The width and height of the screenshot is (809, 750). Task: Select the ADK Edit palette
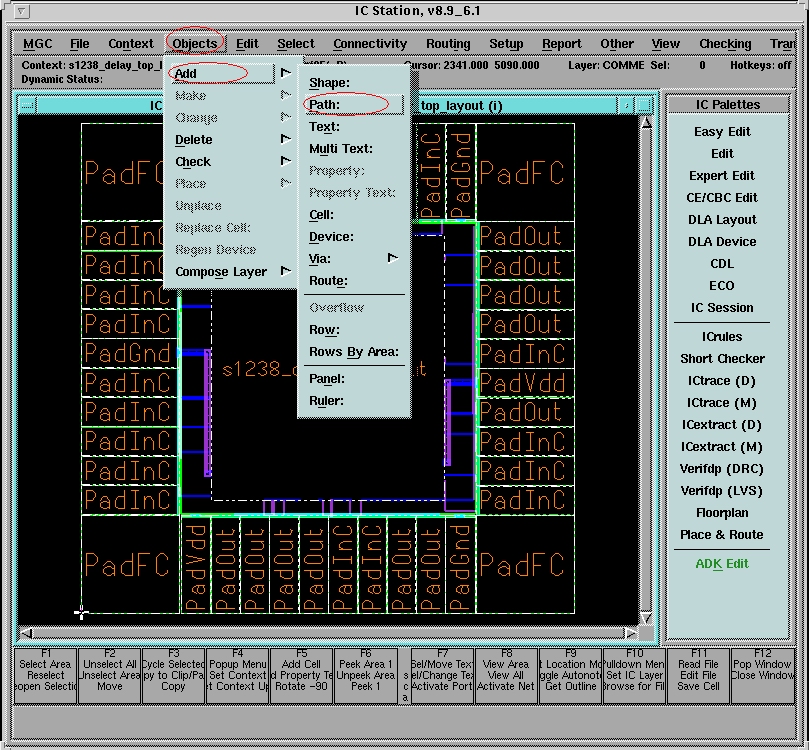click(721, 563)
